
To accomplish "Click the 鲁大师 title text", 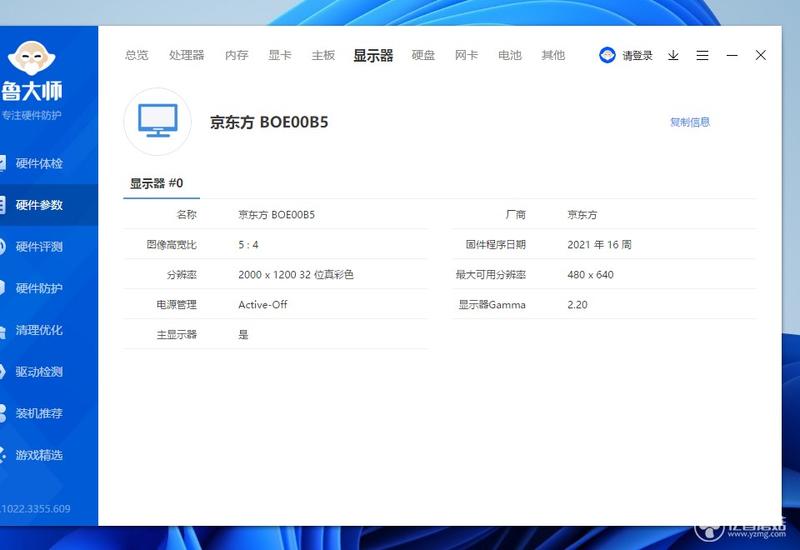I will tap(32, 91).
